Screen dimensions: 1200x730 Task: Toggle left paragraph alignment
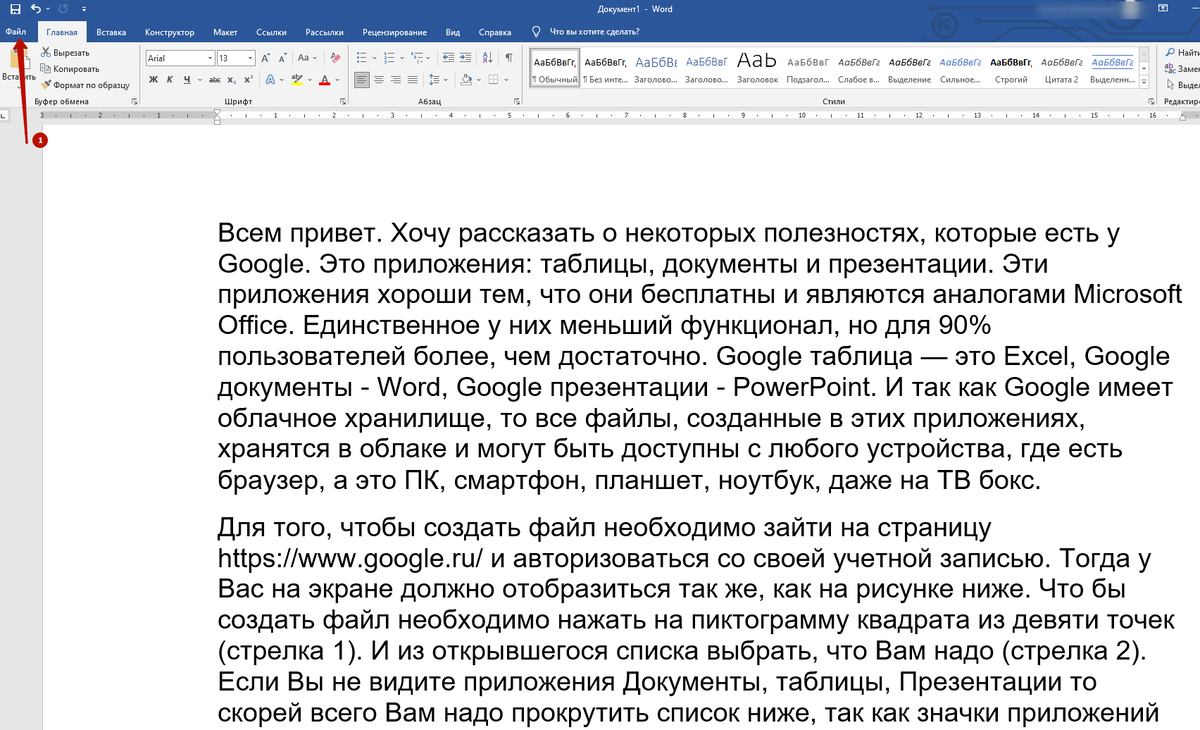(x=362, y=80)
